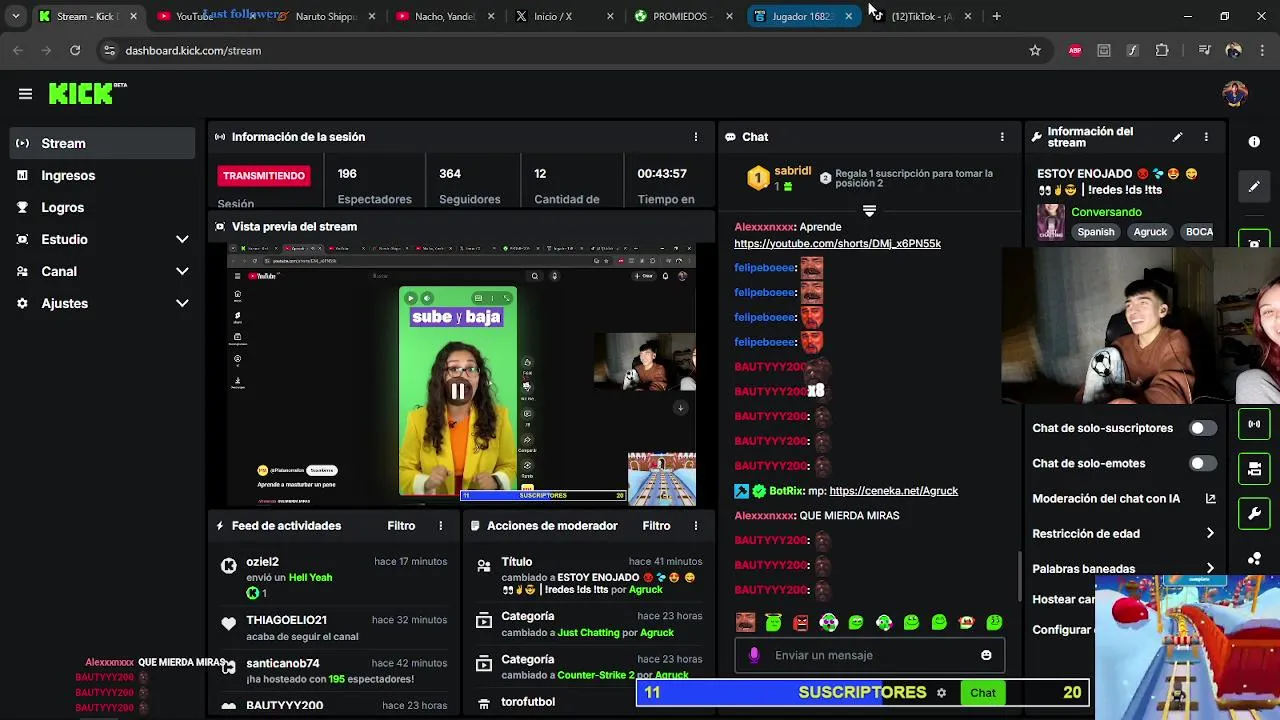Open the profile avatar menu
Screen dimensions: 1280x720
pos(1235,94)
